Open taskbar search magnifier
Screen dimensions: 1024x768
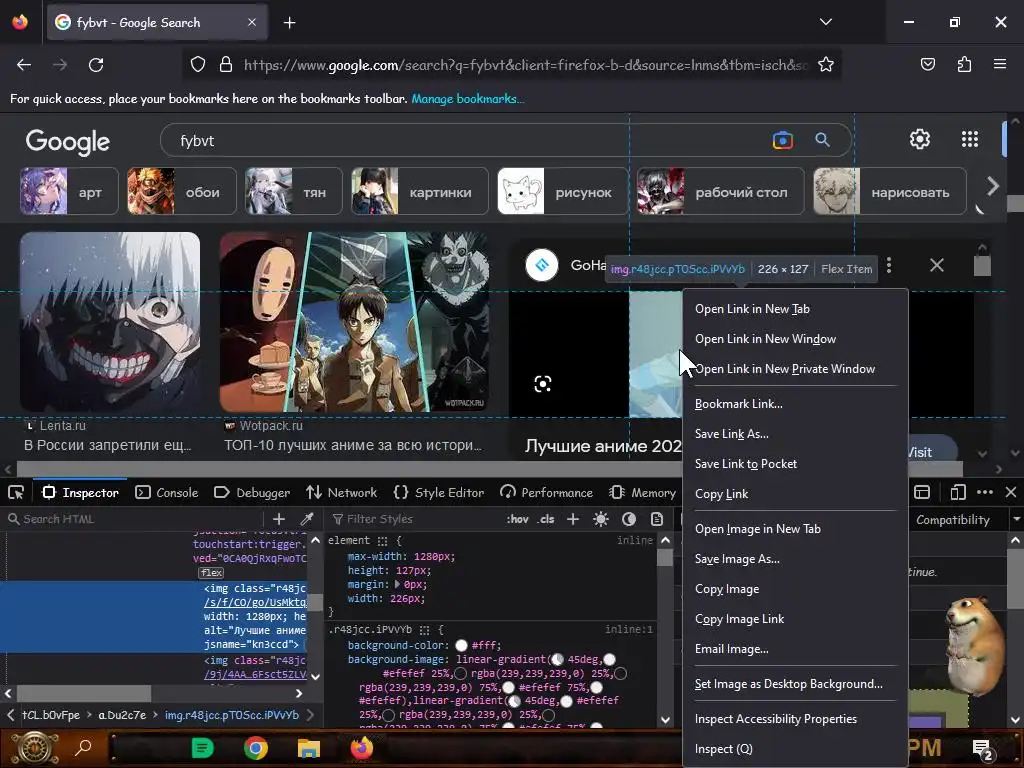click(x=83, y=748)
